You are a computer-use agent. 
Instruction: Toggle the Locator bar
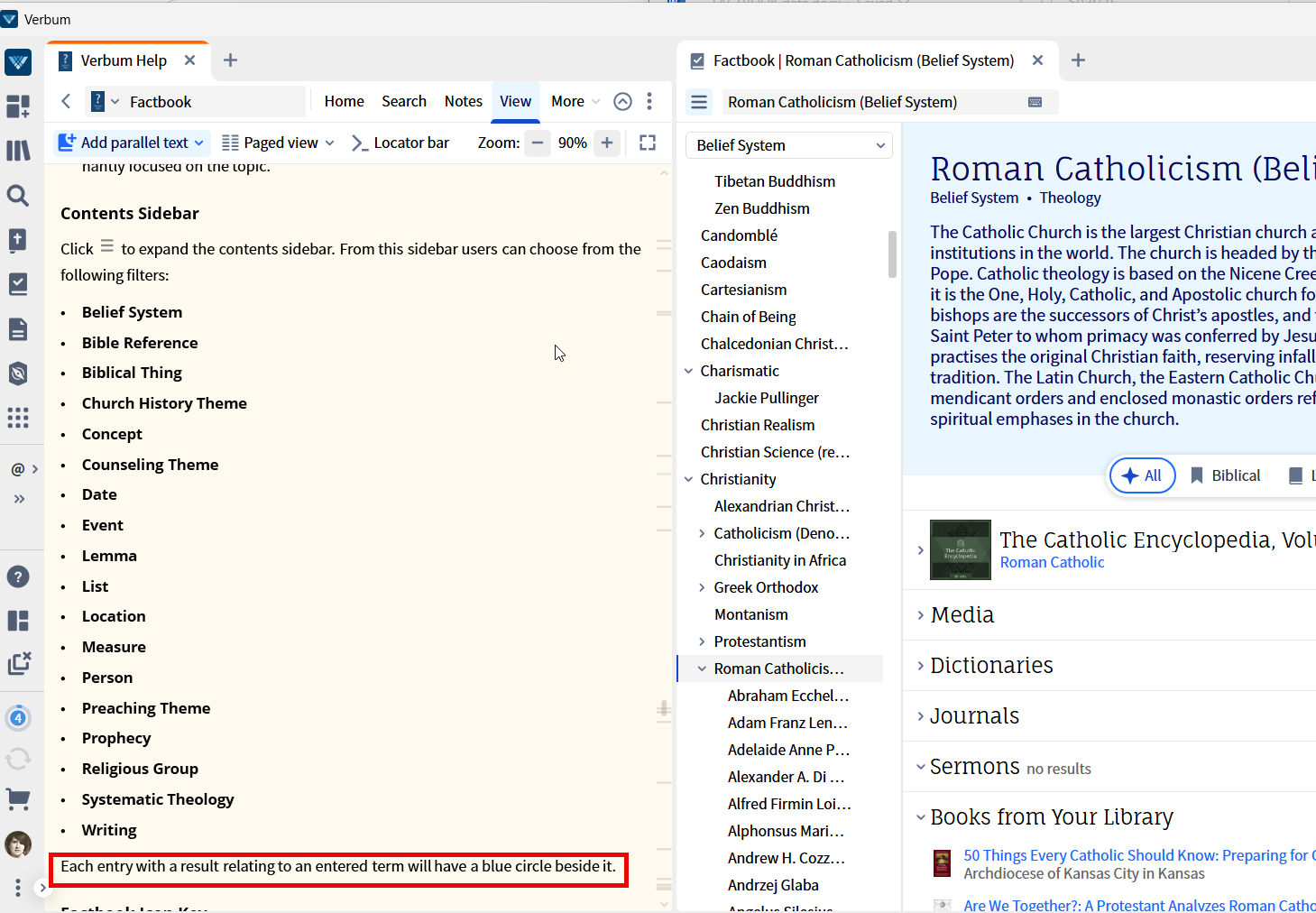pyautogui.click(x=400, y=143)
